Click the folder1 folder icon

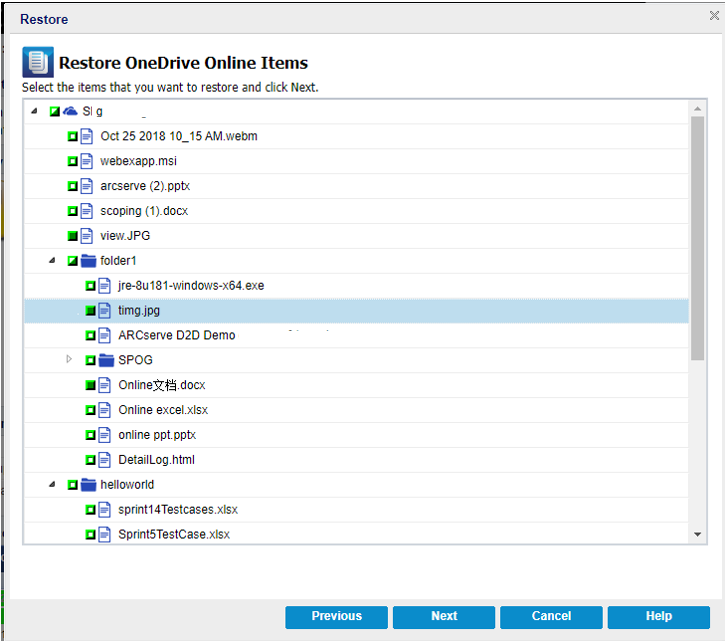(x=89, y=261)
